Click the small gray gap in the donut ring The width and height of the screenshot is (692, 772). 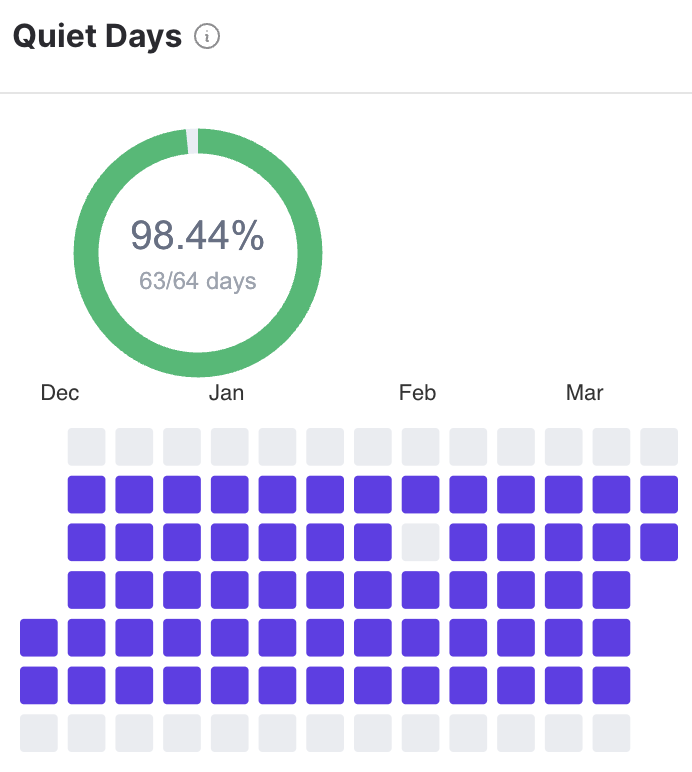click(192, 142)
